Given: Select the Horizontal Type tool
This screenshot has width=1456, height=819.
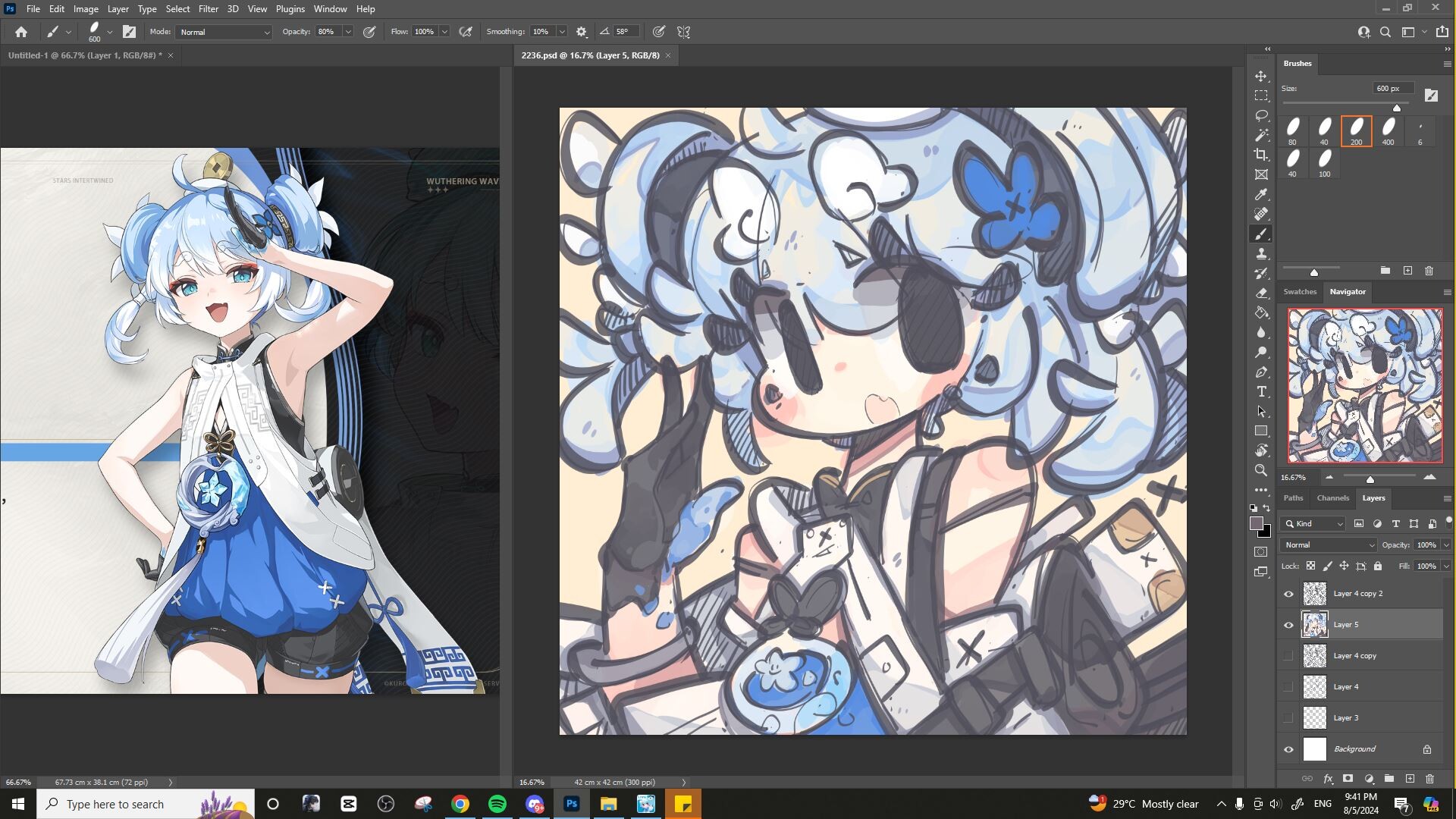Looking at the screenshot, I should click(x=1261, y=391).
